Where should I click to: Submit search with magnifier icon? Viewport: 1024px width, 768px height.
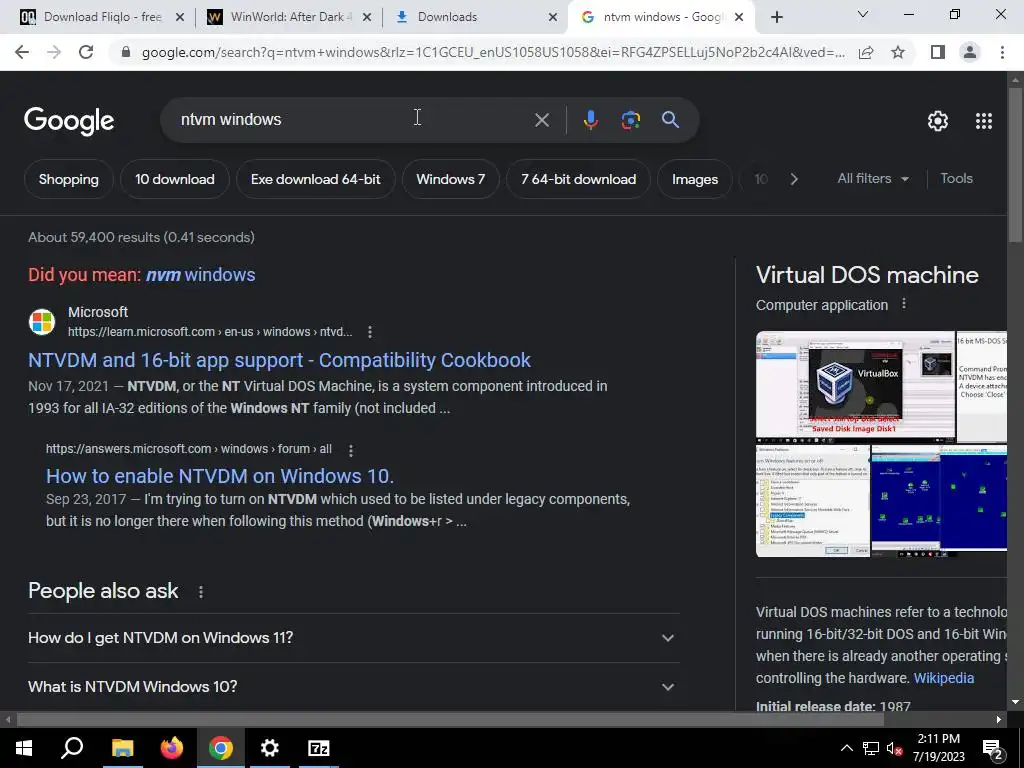click(670, 120)
